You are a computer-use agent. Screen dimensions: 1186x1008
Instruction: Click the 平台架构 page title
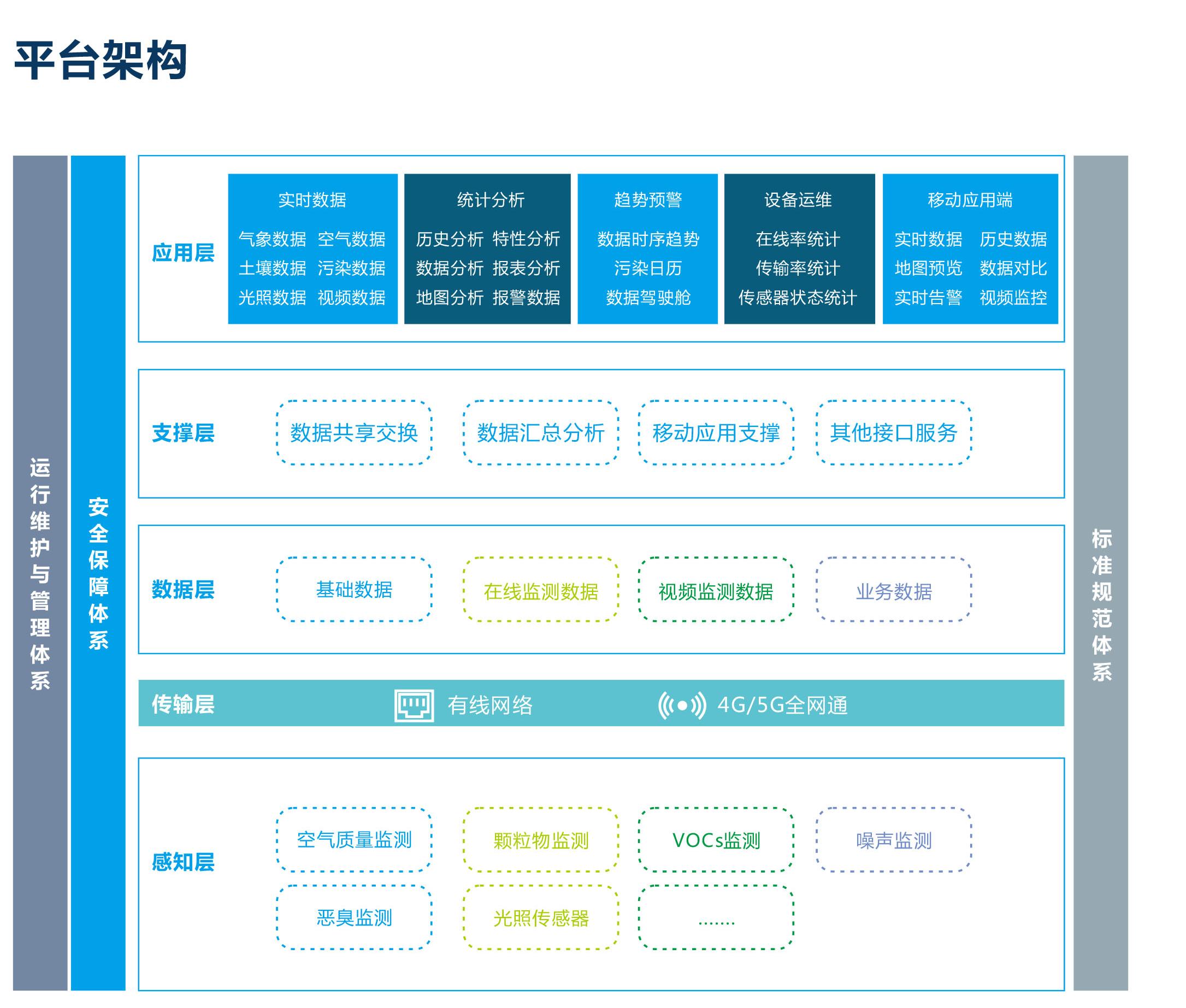101,60
